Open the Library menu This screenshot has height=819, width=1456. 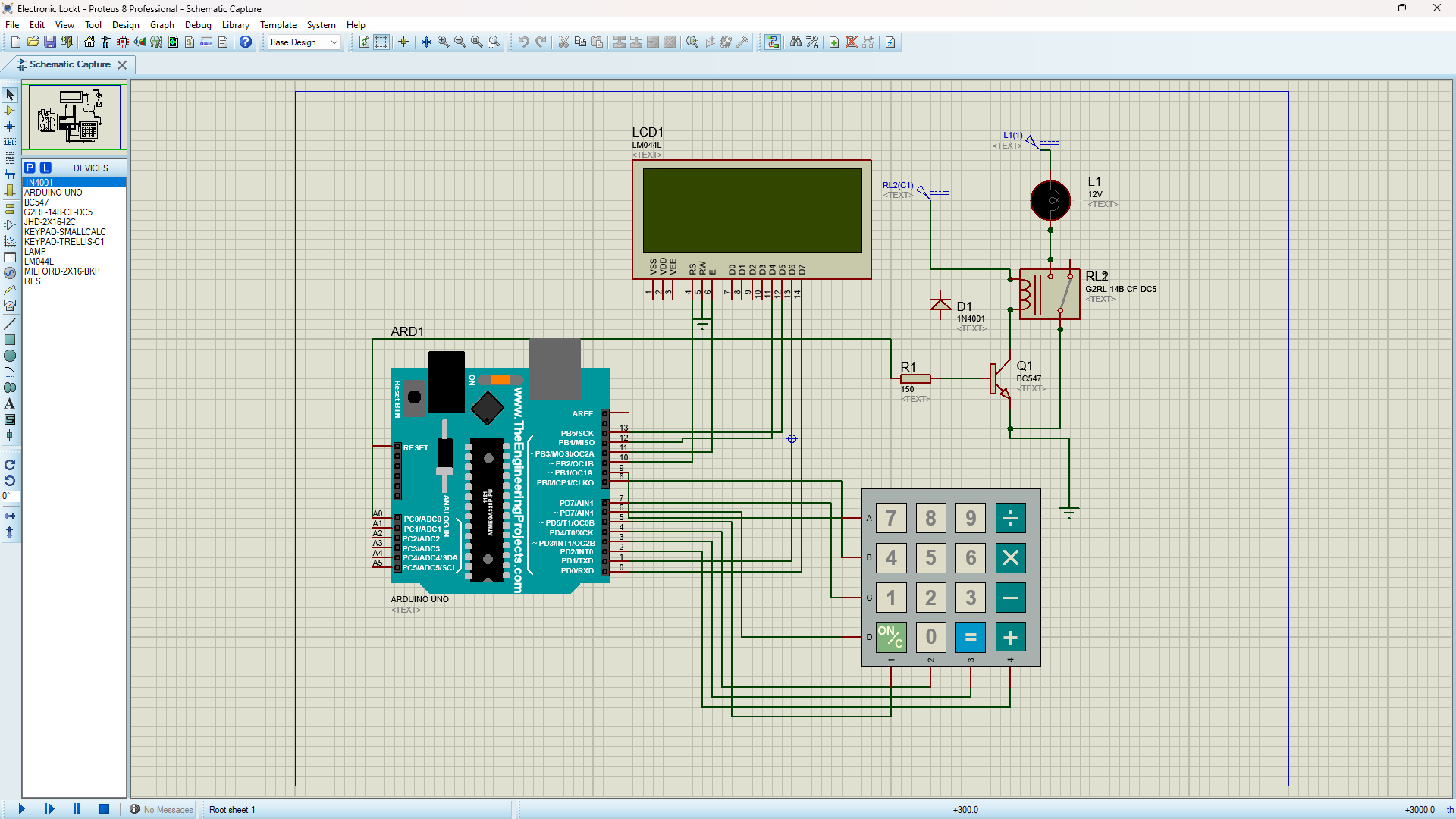click(235, 24)
